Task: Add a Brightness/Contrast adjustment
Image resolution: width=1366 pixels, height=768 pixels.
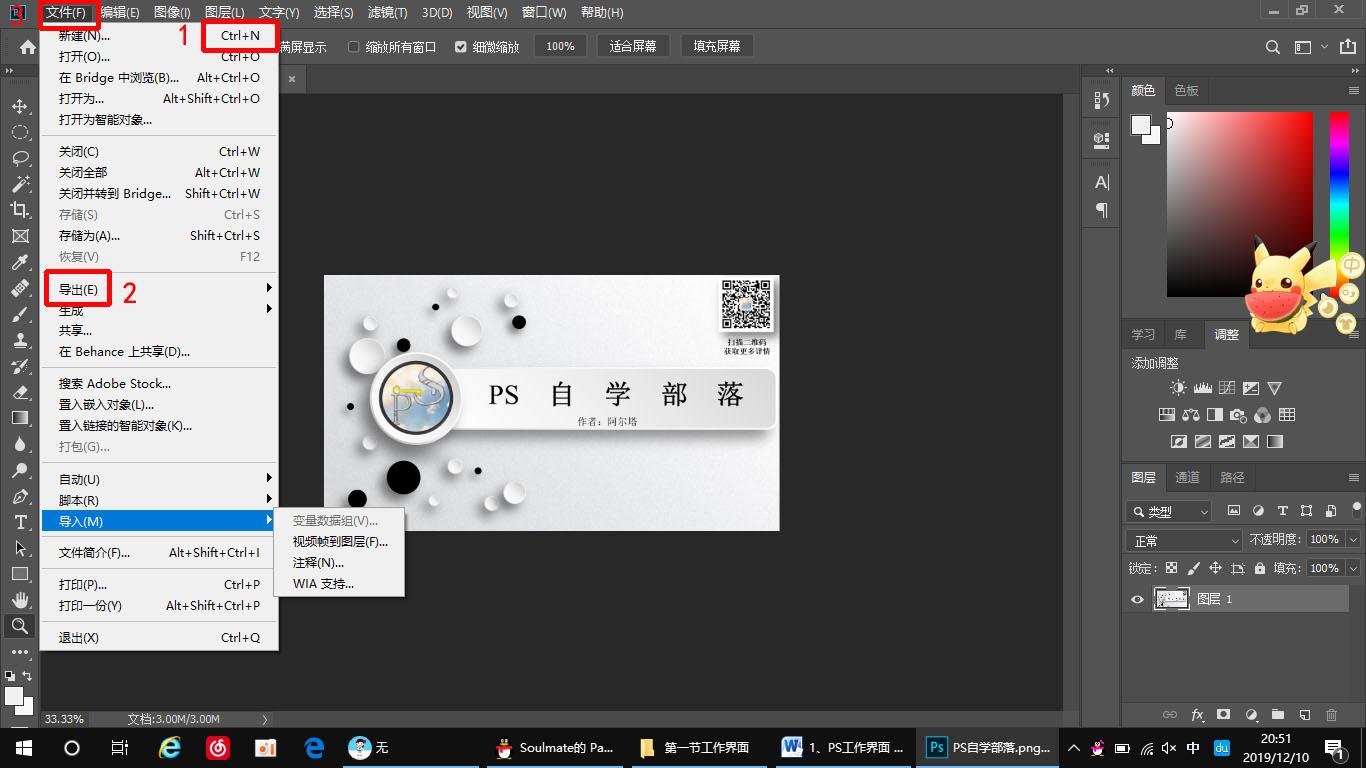Action: (x=1179, y=388)
